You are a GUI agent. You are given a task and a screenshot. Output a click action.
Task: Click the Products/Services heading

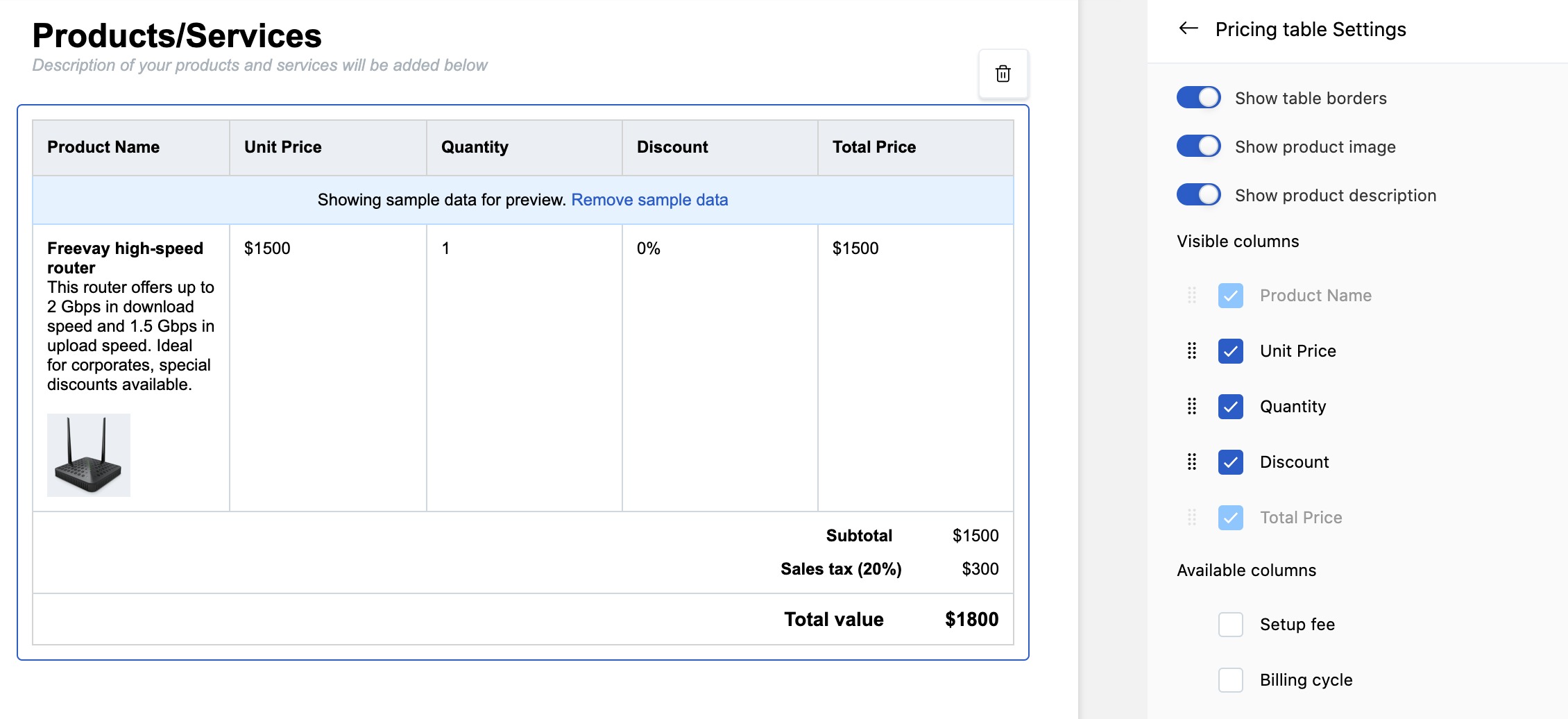tap(177, 35)
